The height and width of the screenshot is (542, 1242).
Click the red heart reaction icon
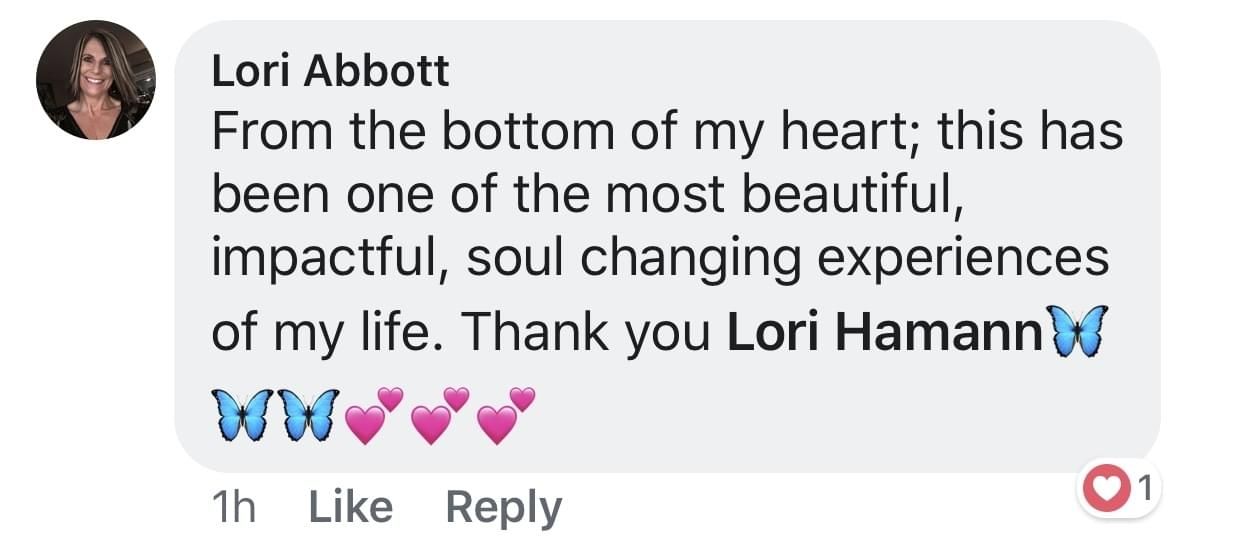[1104, 490]
